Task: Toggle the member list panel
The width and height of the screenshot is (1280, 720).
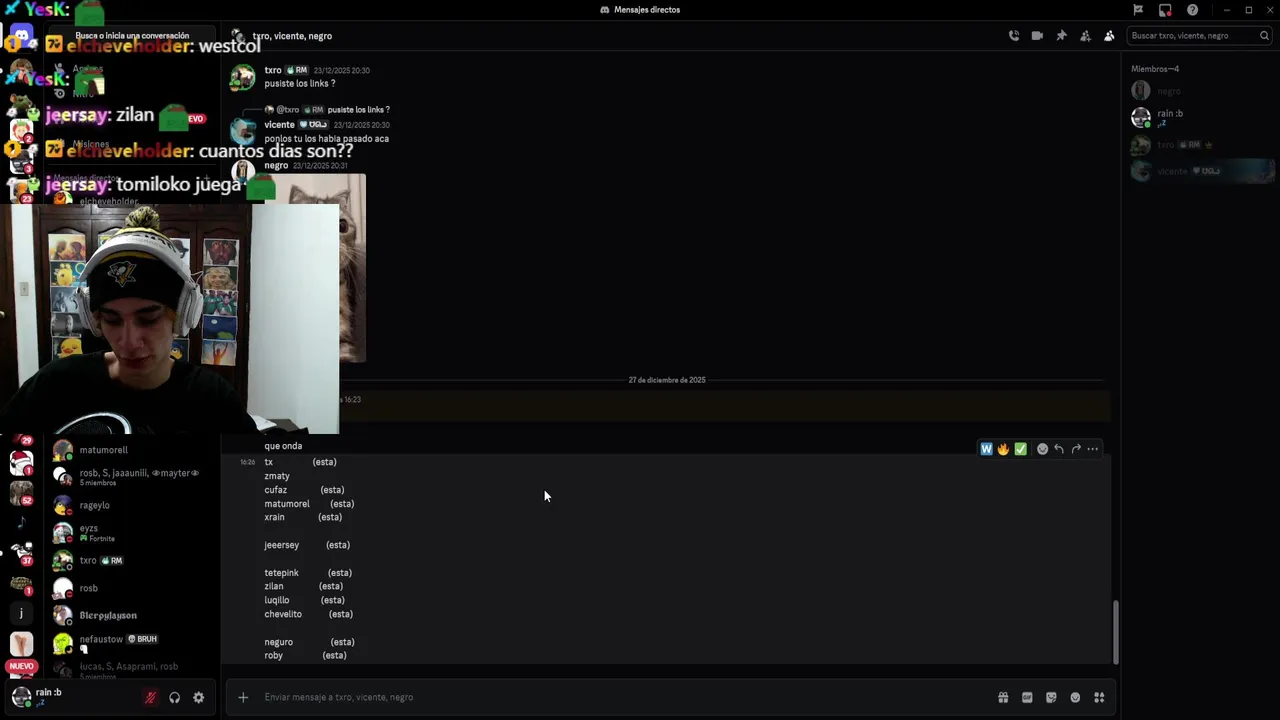Action: (1109, 36)
